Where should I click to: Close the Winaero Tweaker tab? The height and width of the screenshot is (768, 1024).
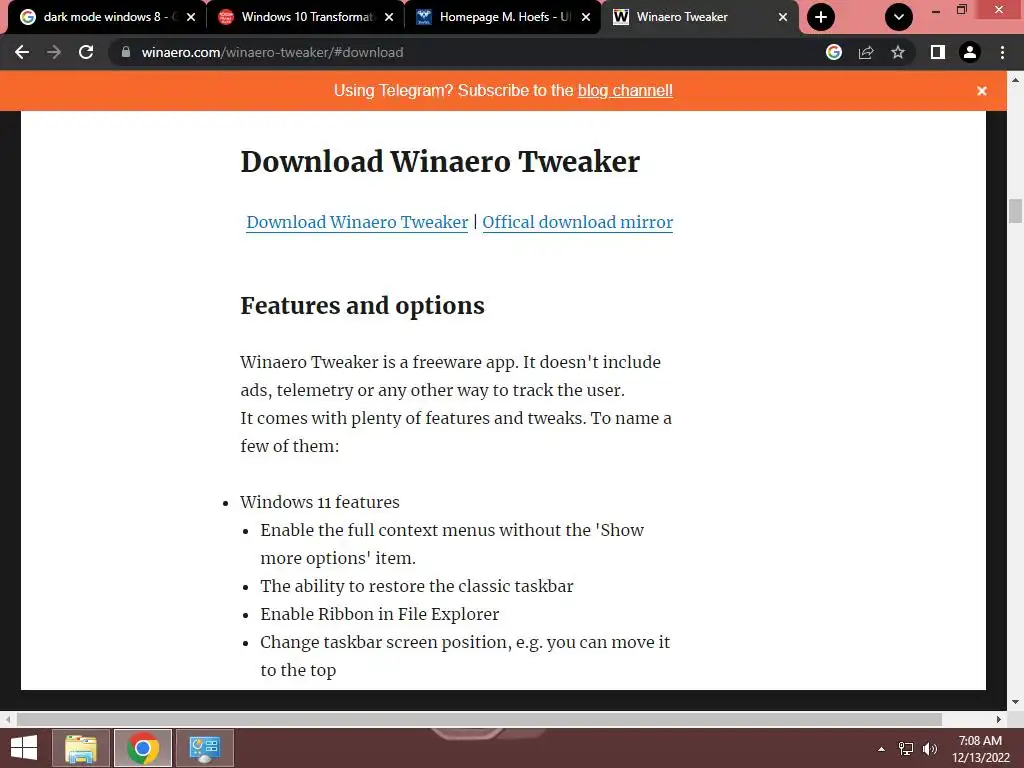click(782, 17)
